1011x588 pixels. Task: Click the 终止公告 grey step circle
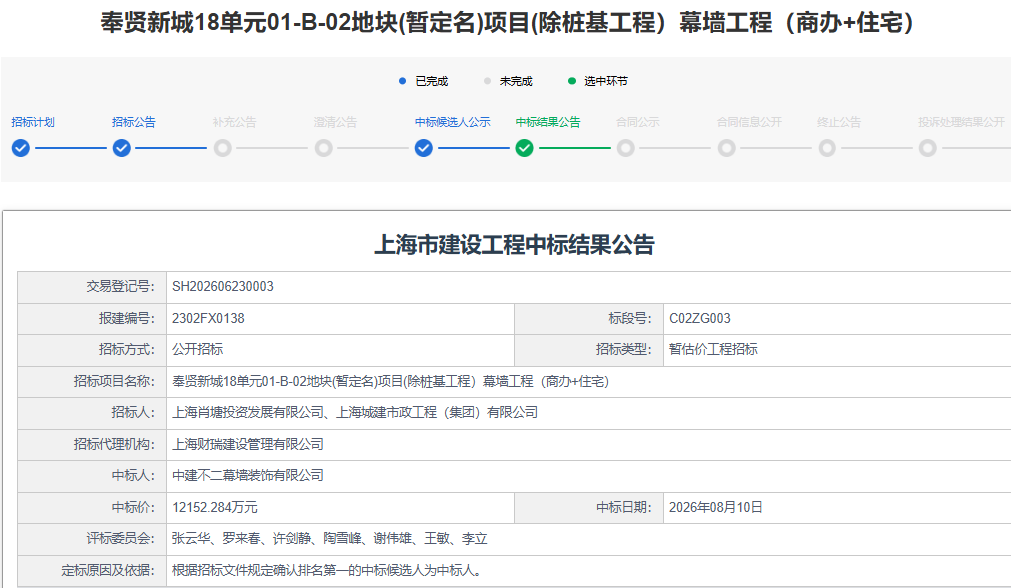pos(827,148)
